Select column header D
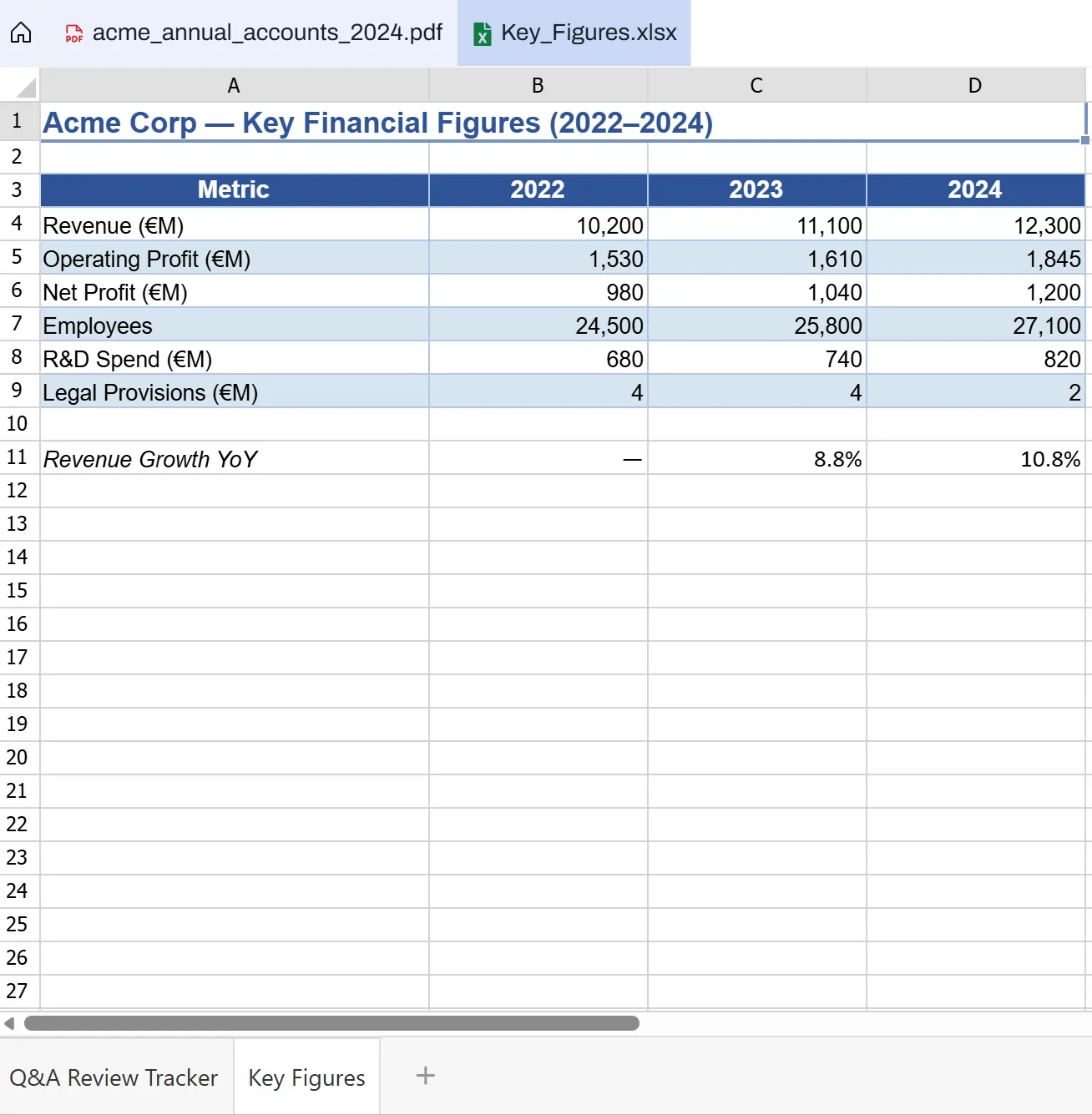Viewport: 1092px width, 1115px height. tap(975, 84)
